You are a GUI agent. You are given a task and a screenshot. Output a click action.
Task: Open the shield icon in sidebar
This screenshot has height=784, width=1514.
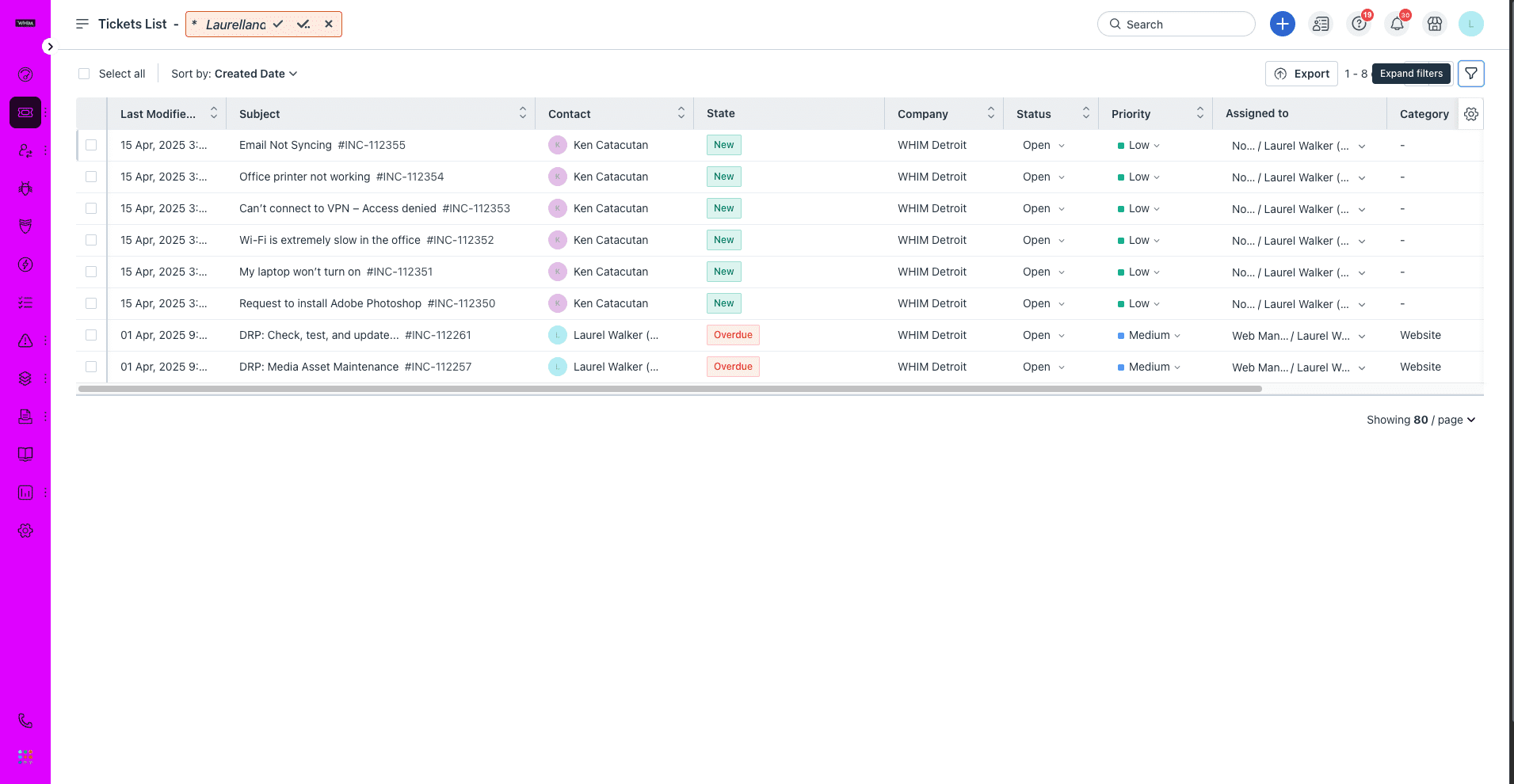pyautogui.click(x=25, y=226)
